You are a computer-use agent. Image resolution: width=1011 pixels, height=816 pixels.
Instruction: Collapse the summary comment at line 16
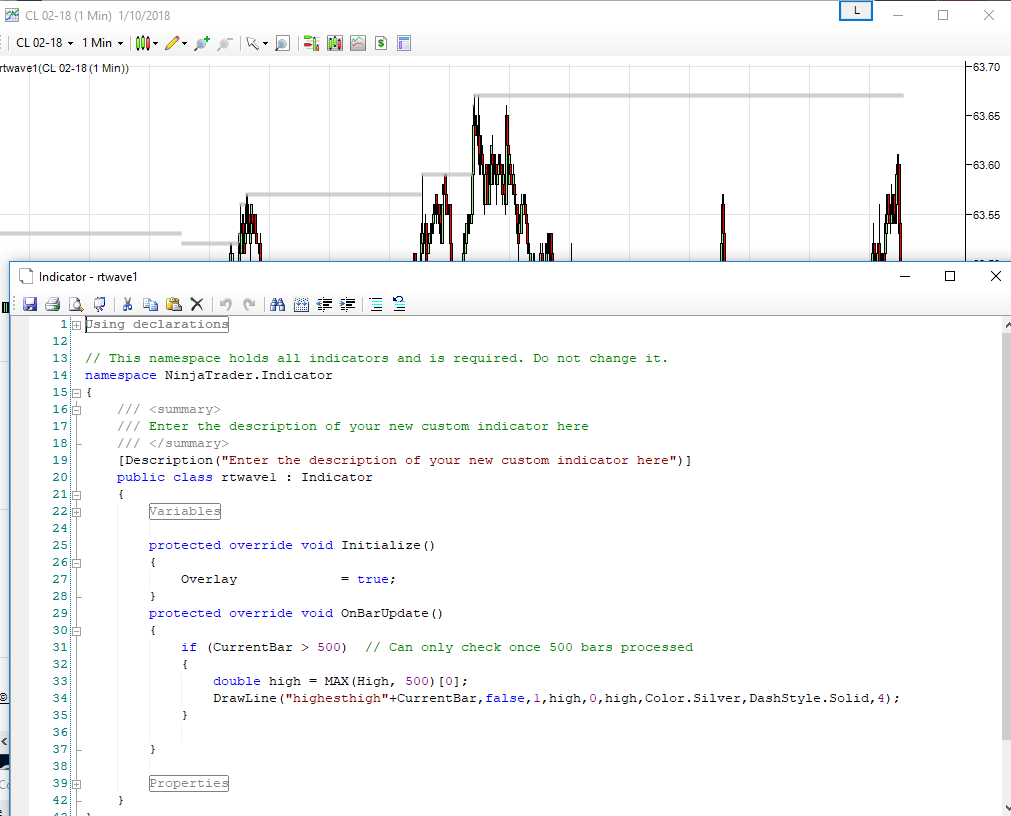77,410
